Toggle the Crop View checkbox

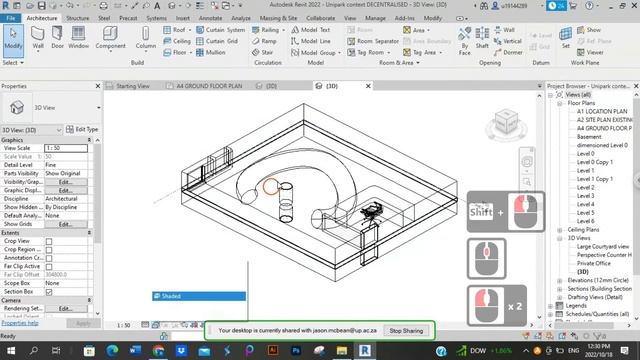49,242
